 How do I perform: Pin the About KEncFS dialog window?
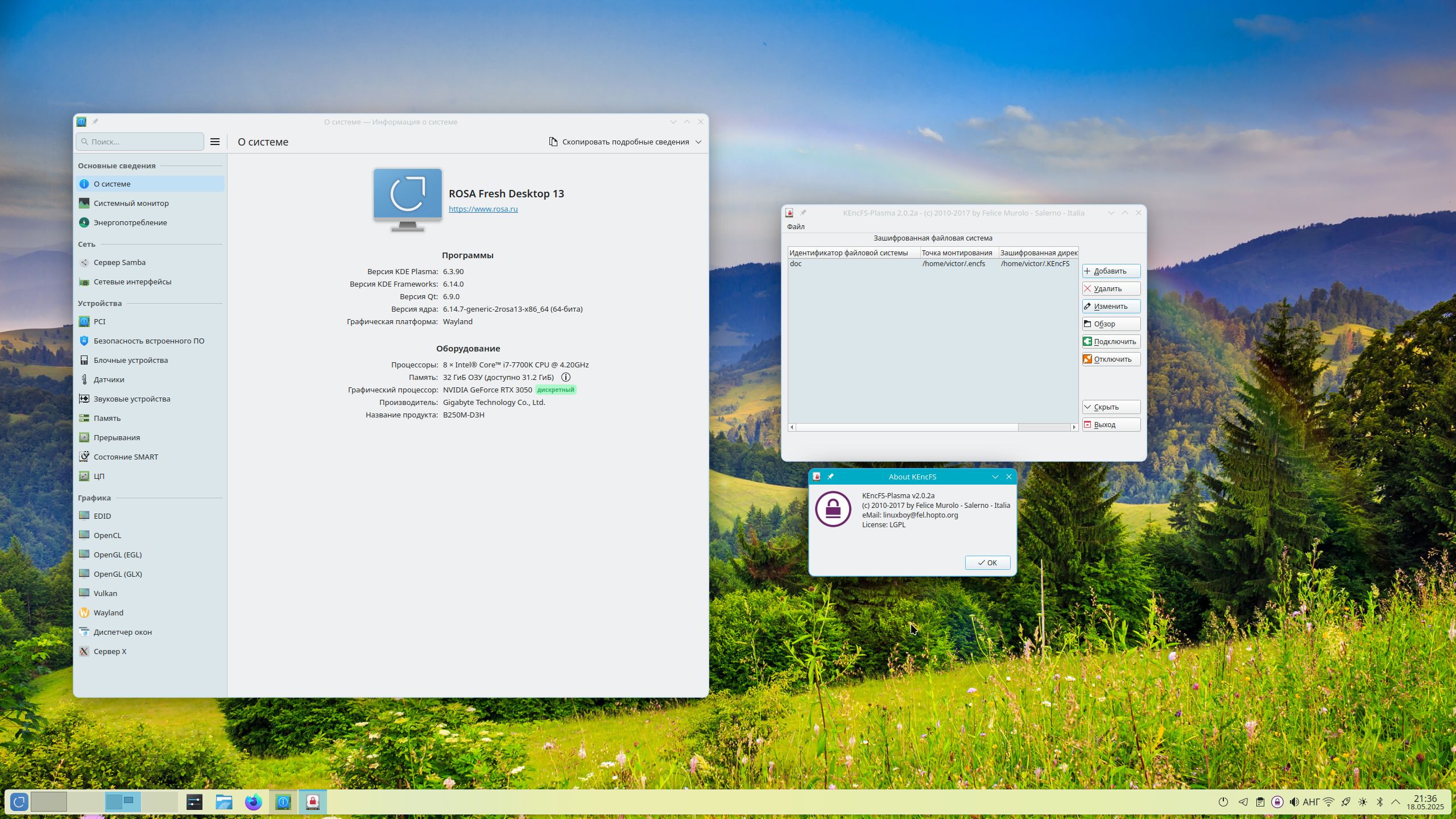(830, 477)
